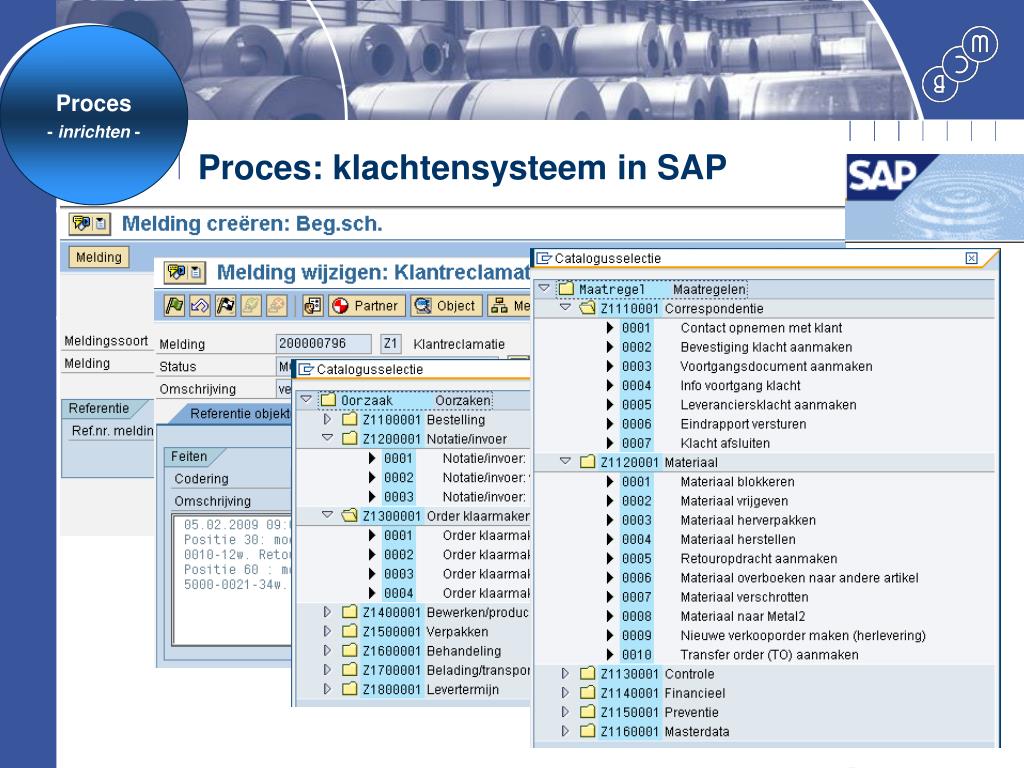The image size is (1024, 768).
Task: Click the Z1 notification type field
Action: 391,344
